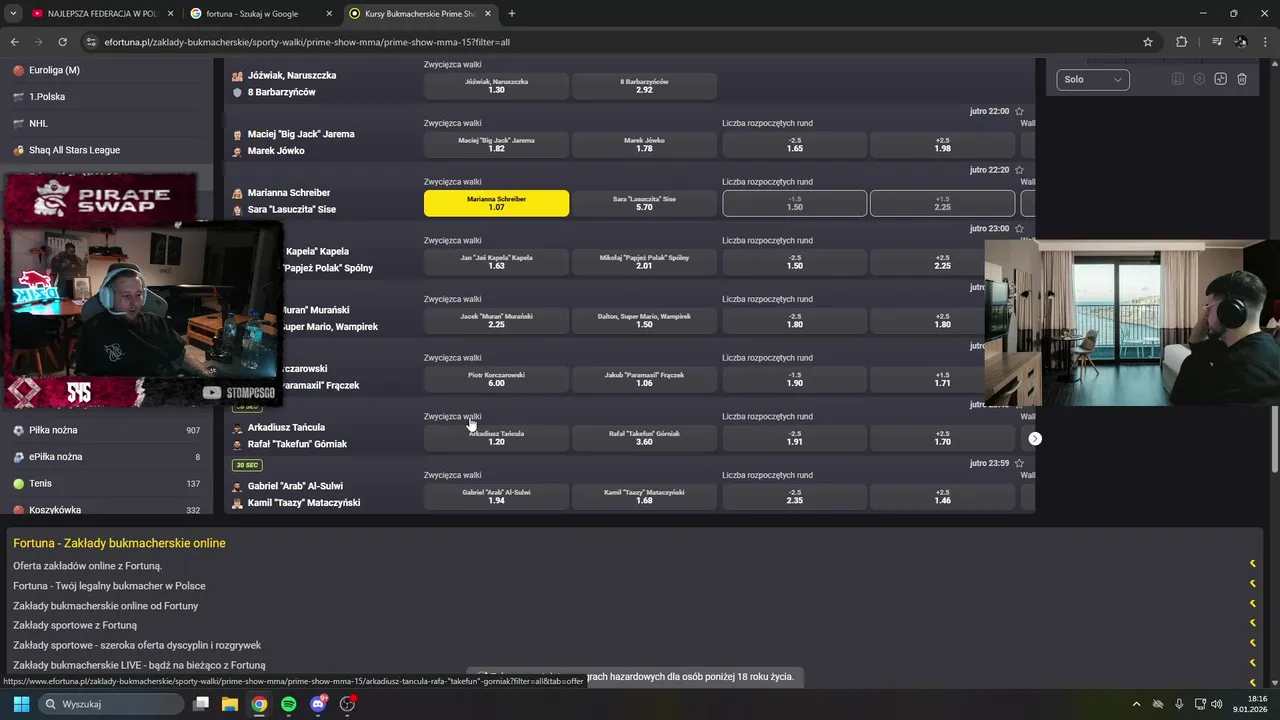The width and height of the screenshot is (1280, 720).
Task: Expand 'Oferta zakładów online z Fortuną.' section arrow
Action: coord(1252,564)
